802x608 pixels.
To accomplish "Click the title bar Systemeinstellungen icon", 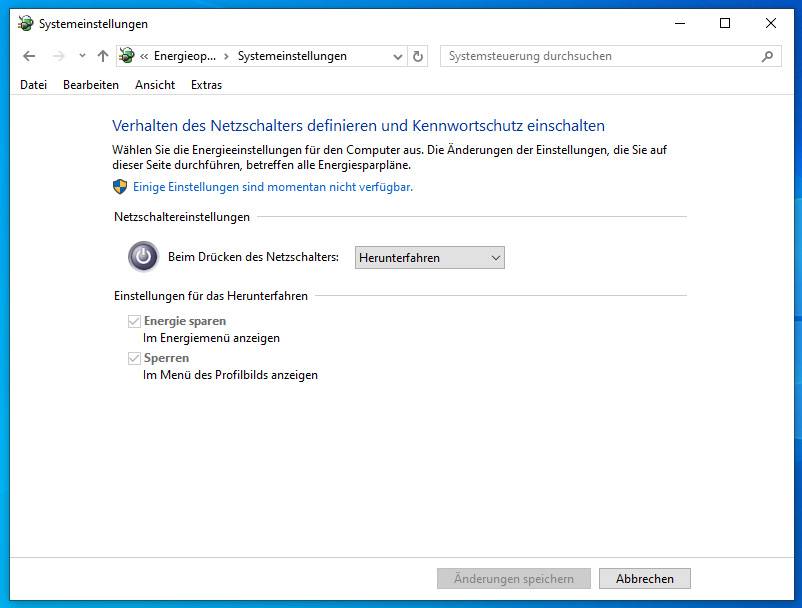I will point(25,23).
